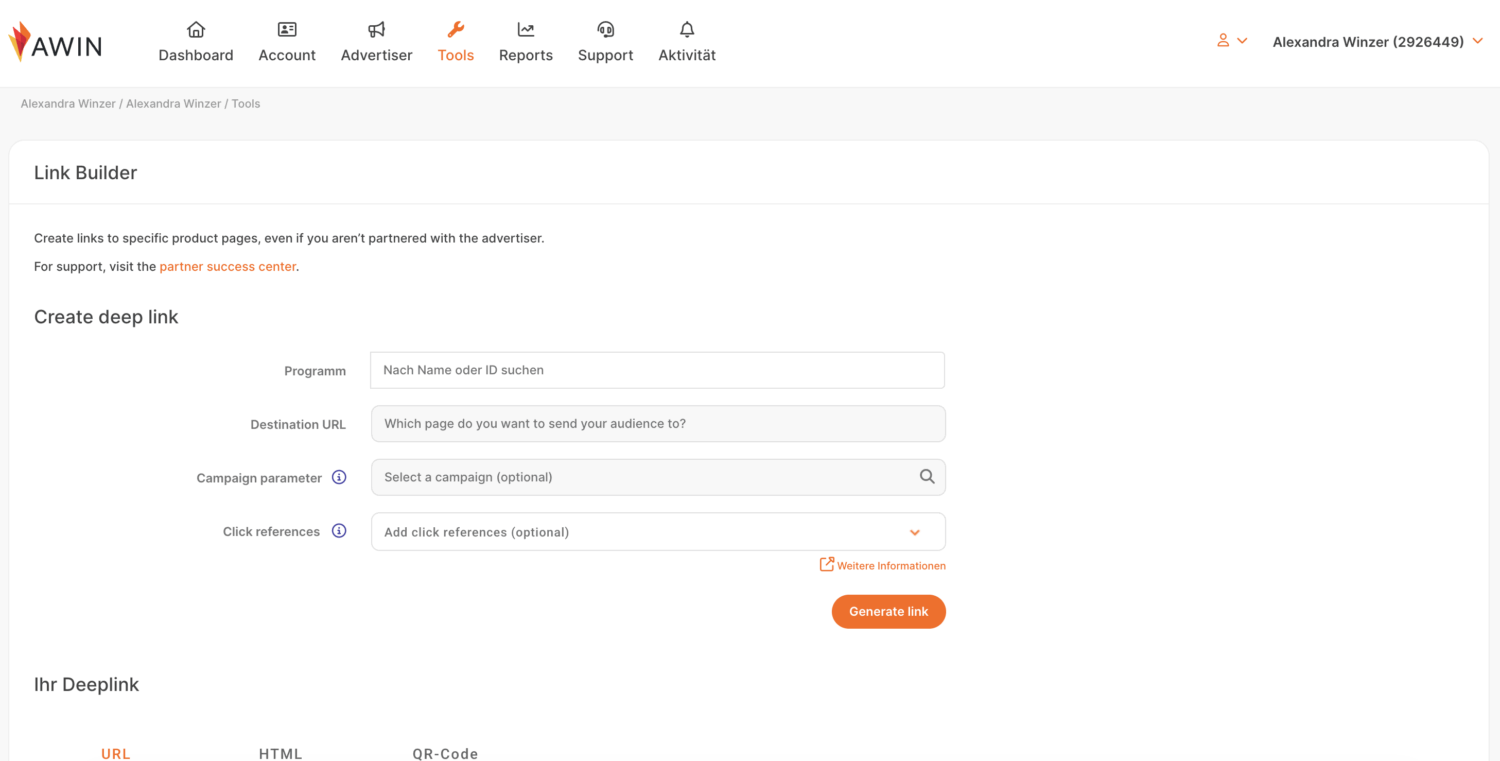Open the Dashboard menu label
The height and width of the screenshot is (761, 1500).
tap(196, 55)
